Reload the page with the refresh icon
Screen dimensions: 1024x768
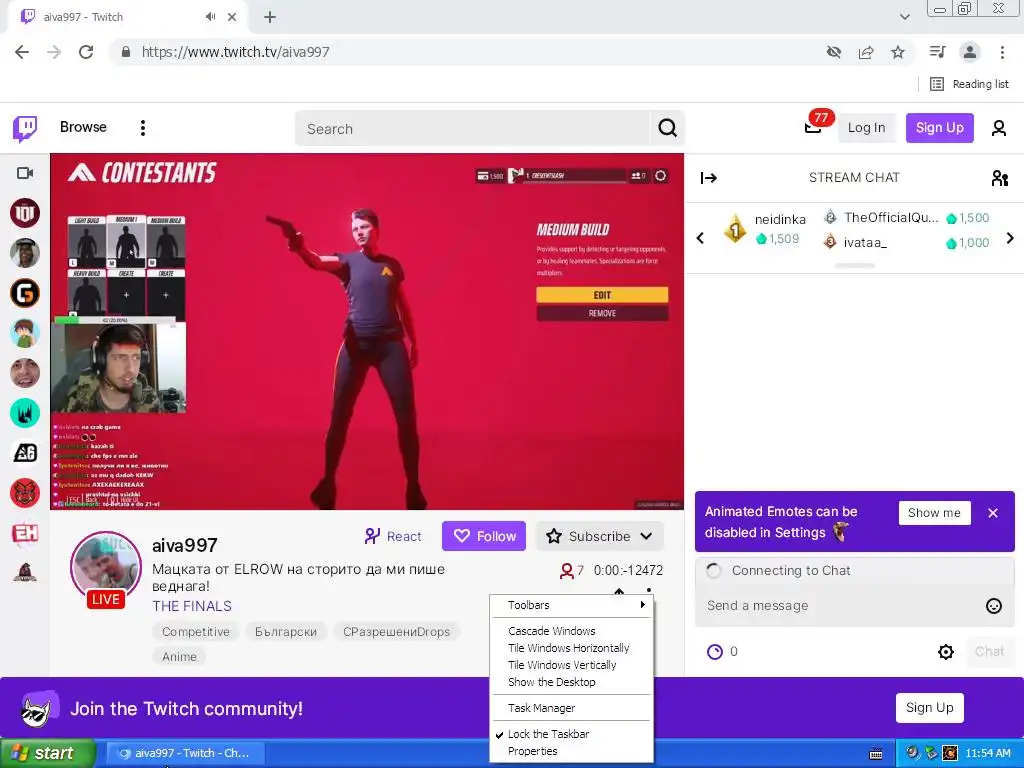point(86,52)
